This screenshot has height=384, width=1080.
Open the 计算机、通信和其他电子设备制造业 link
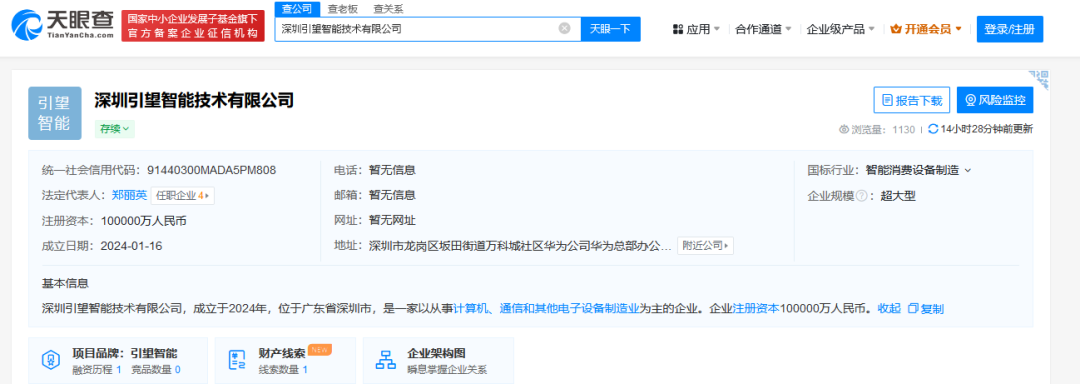547,309
